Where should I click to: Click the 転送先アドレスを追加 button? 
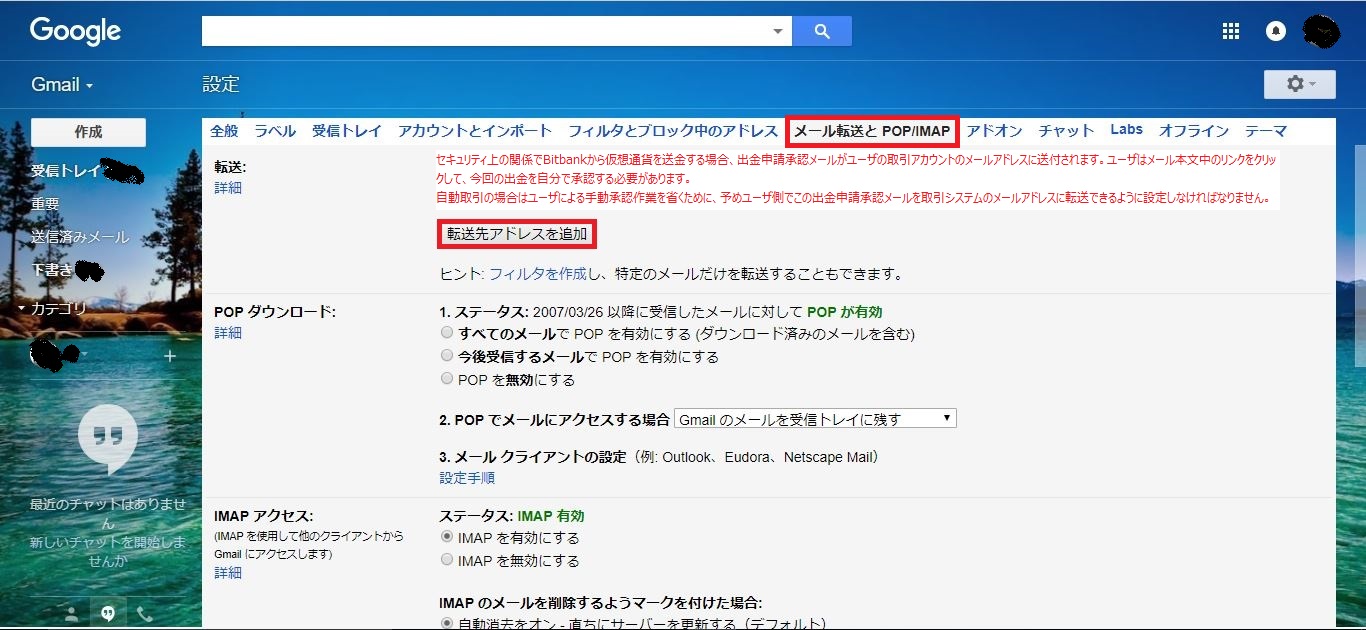click(x=516, y=234)
